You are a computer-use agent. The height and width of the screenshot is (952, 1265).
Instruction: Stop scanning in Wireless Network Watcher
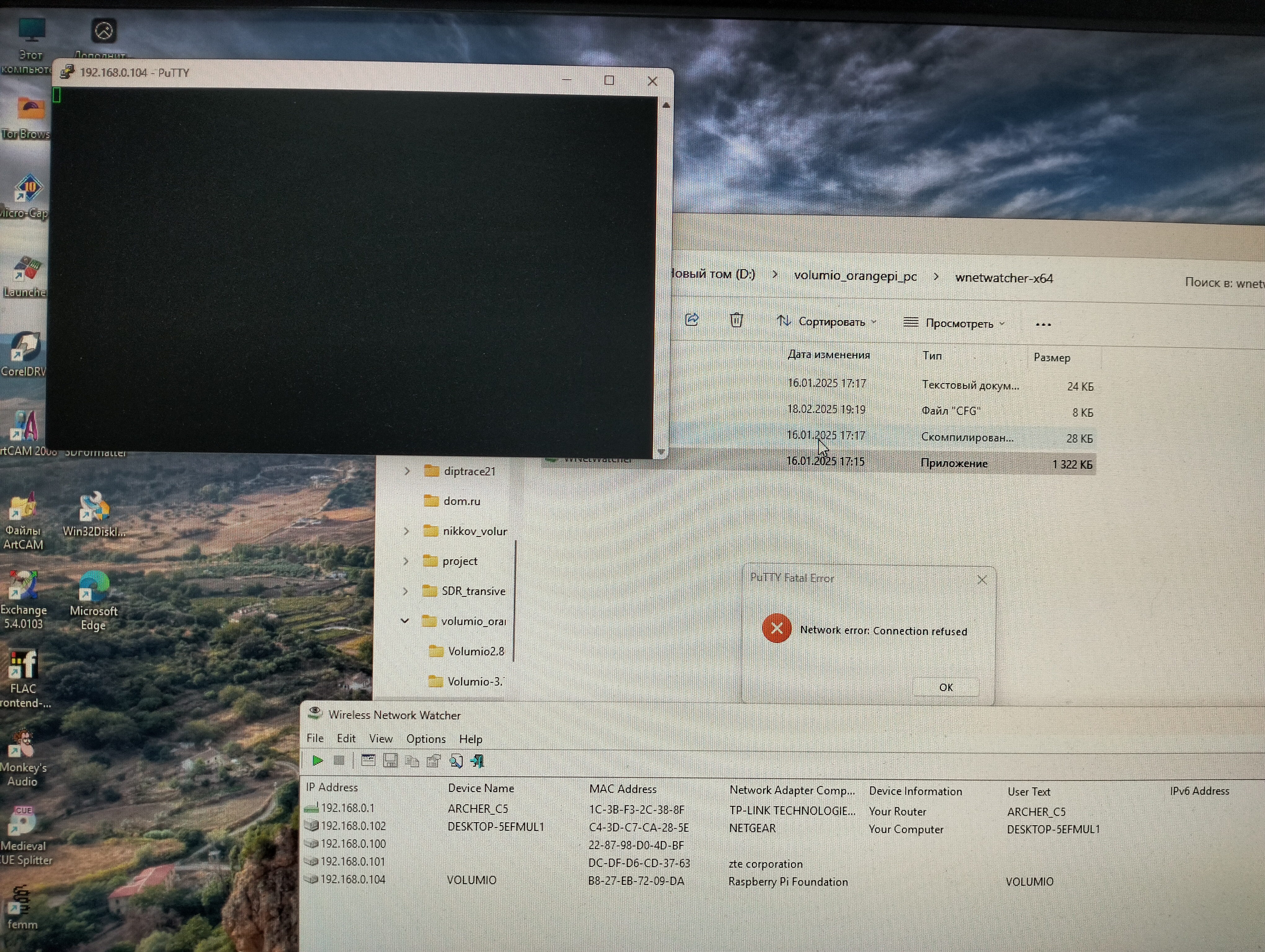tap(339, 760)
